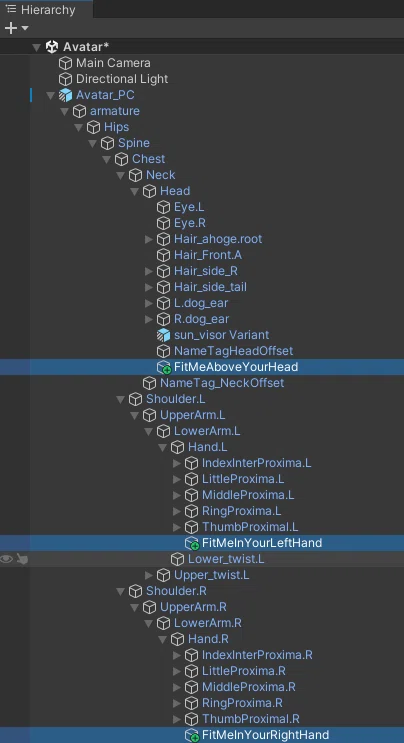Toggle pickability hand icon for Lower_twist.L
Image resolution: width=404 pixels, height=743 pixels.
click(x=22, y=559)
